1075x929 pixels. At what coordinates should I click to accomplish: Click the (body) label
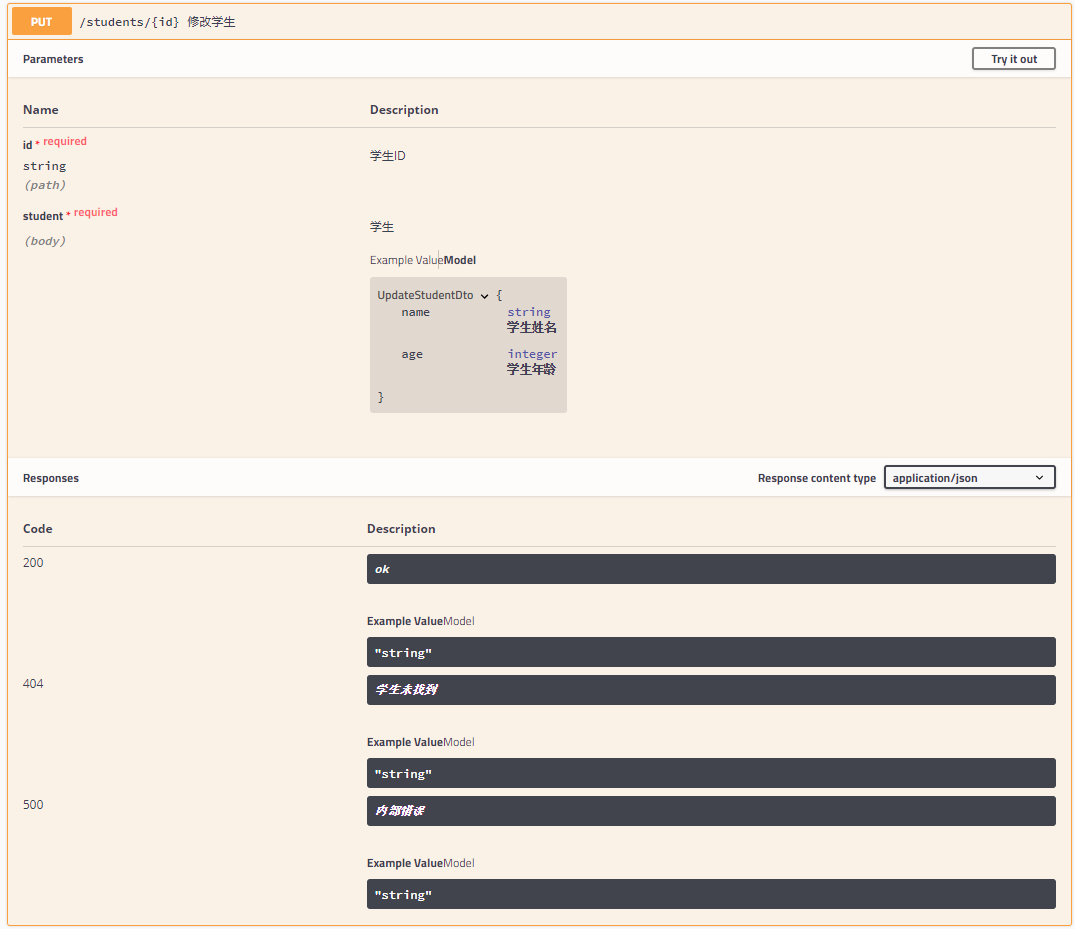click(x=45, y=241)
